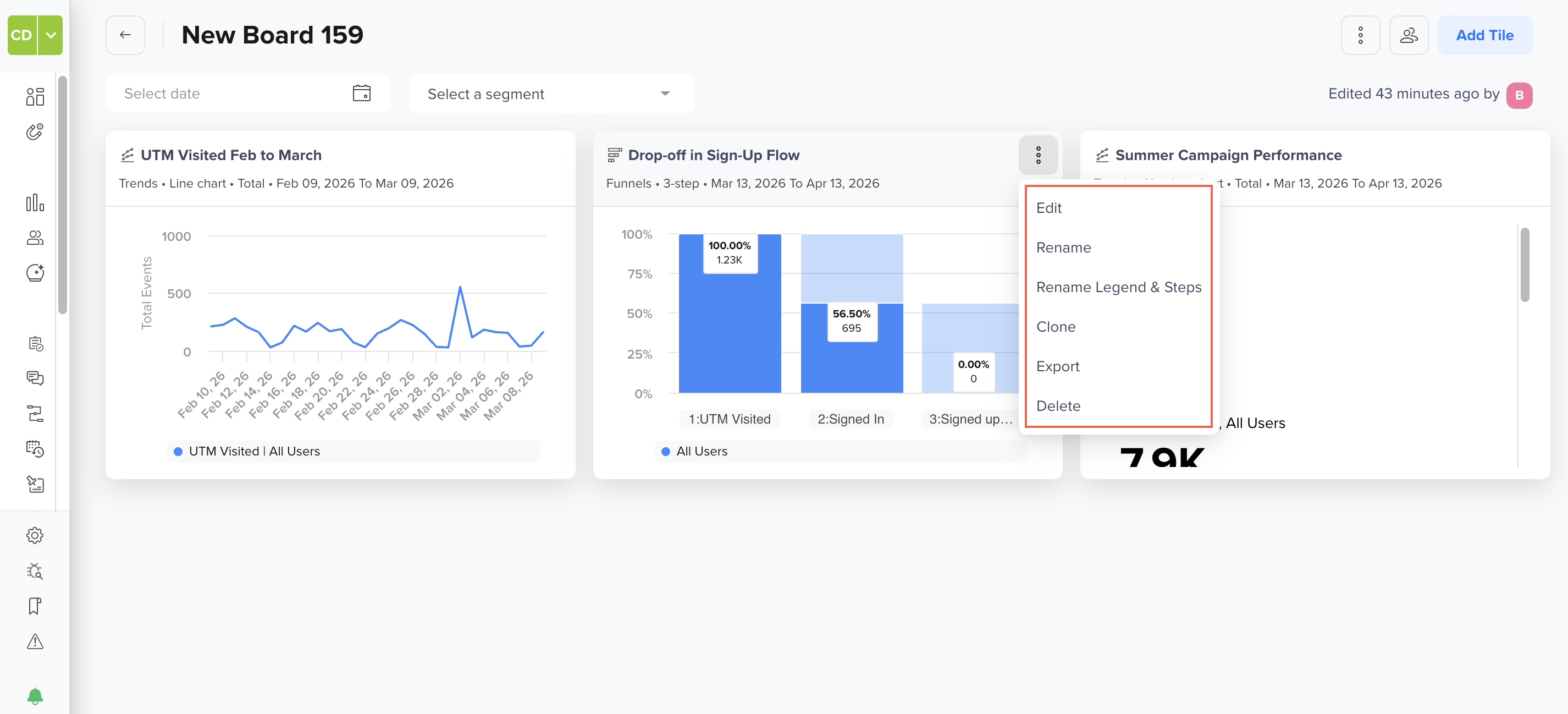
Task: Open the bar chart analytics sidebar icon
Action: pos(35,202)
